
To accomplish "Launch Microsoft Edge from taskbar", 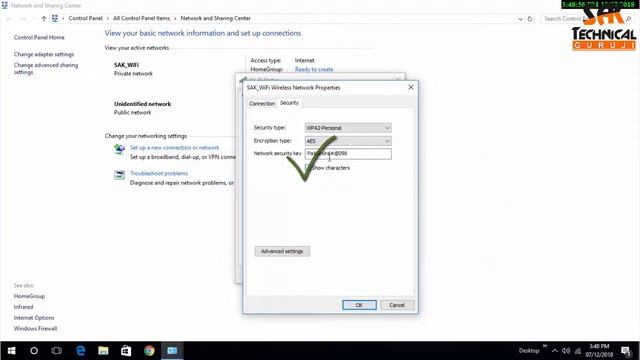I will pyautogui.click(x=80, y=351).
